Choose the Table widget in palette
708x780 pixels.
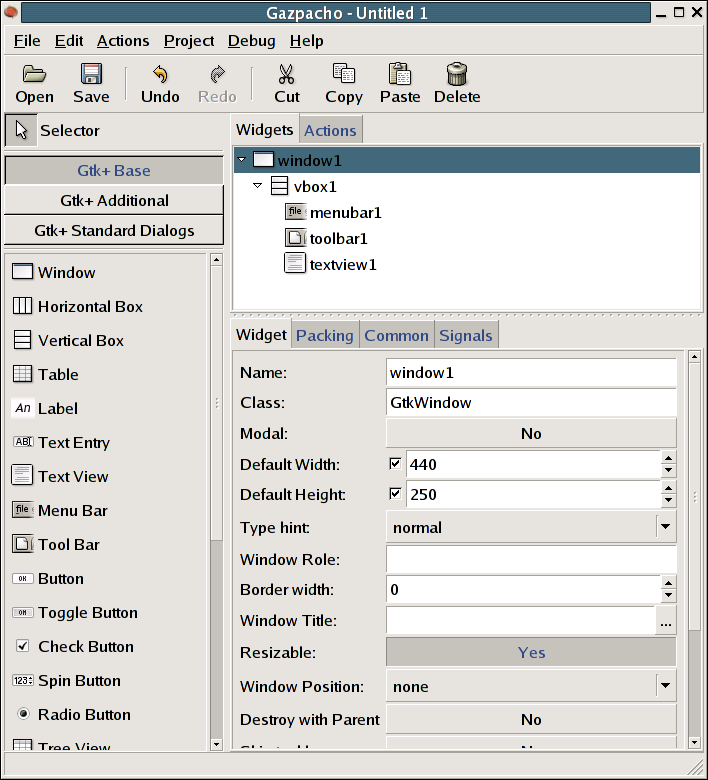pos(45,374)
